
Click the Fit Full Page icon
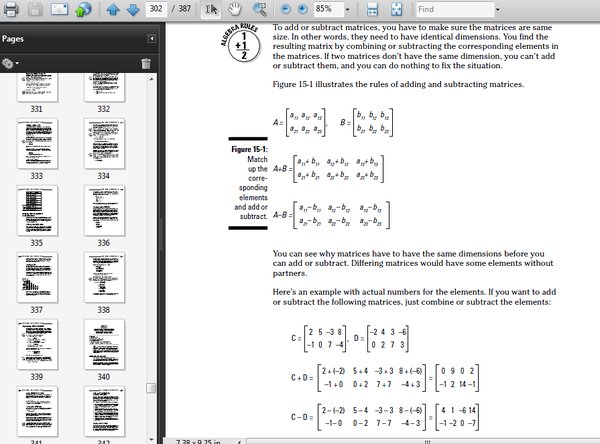coord(397,9)
